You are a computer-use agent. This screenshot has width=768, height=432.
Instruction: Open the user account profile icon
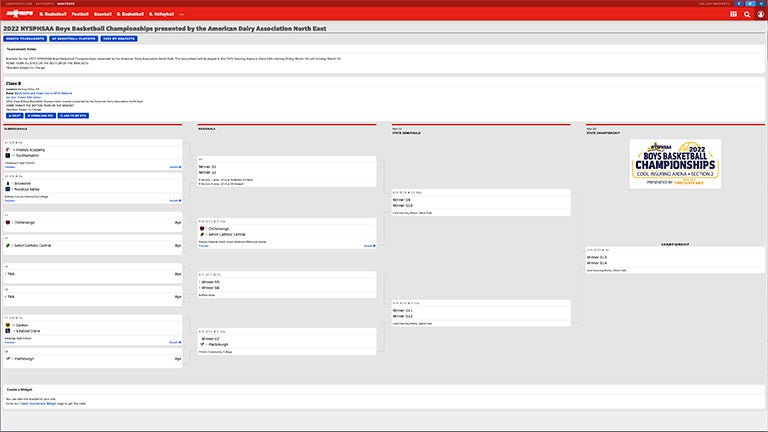[x=759, y=15]
